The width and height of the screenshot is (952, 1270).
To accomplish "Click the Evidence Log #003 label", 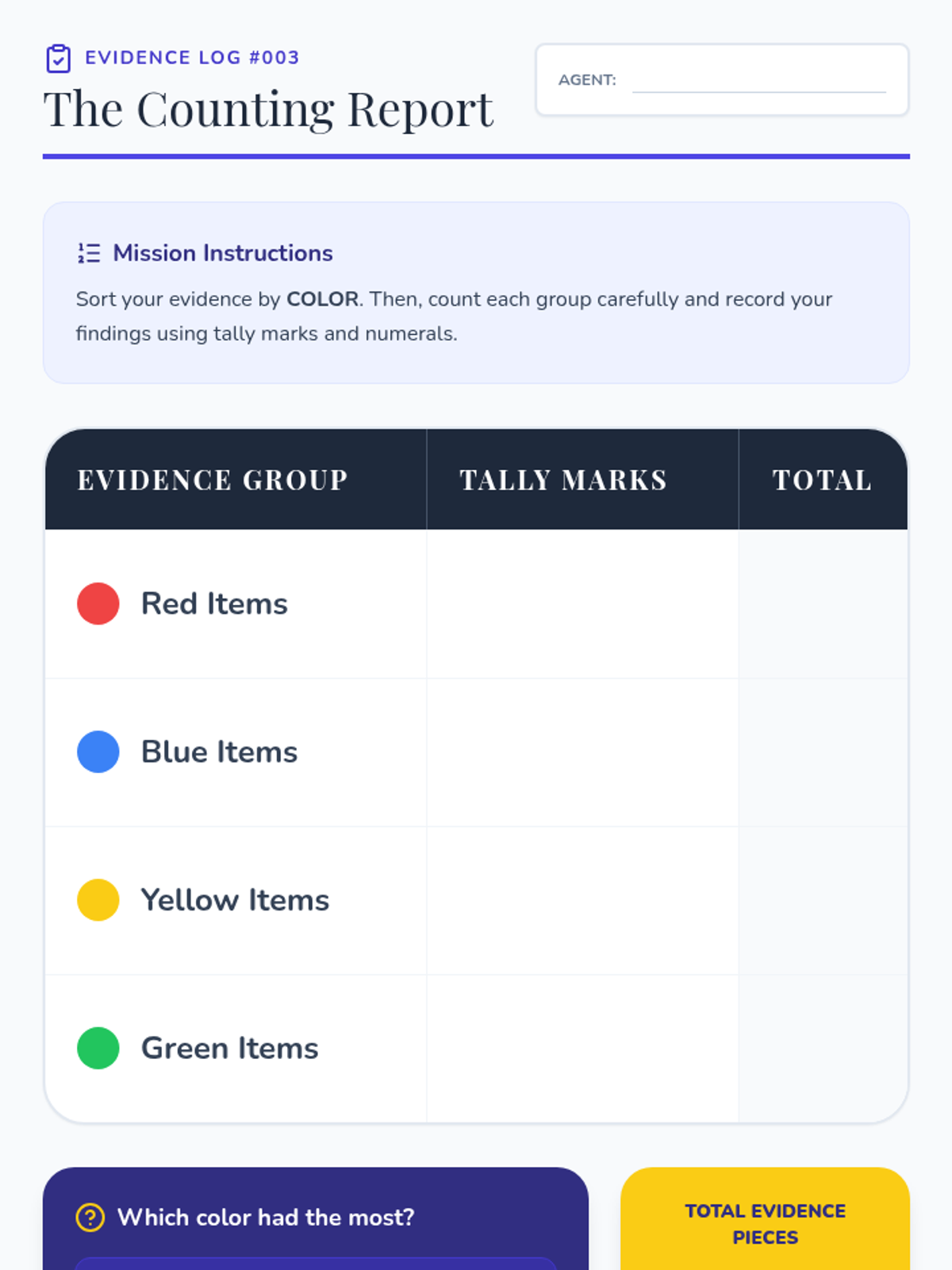I will (192, 58).
